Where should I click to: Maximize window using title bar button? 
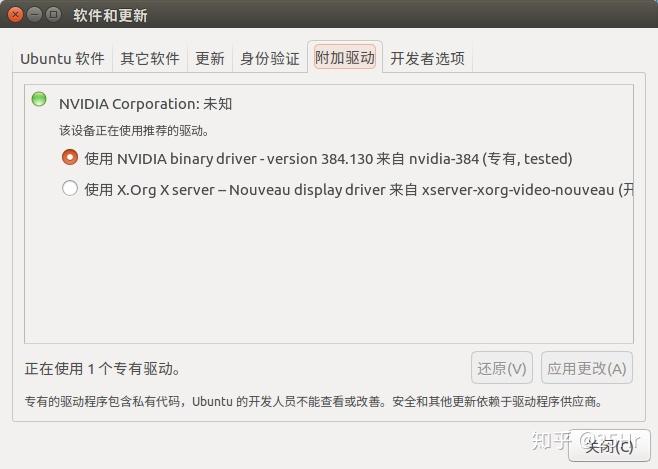click(x=53, y=15)
